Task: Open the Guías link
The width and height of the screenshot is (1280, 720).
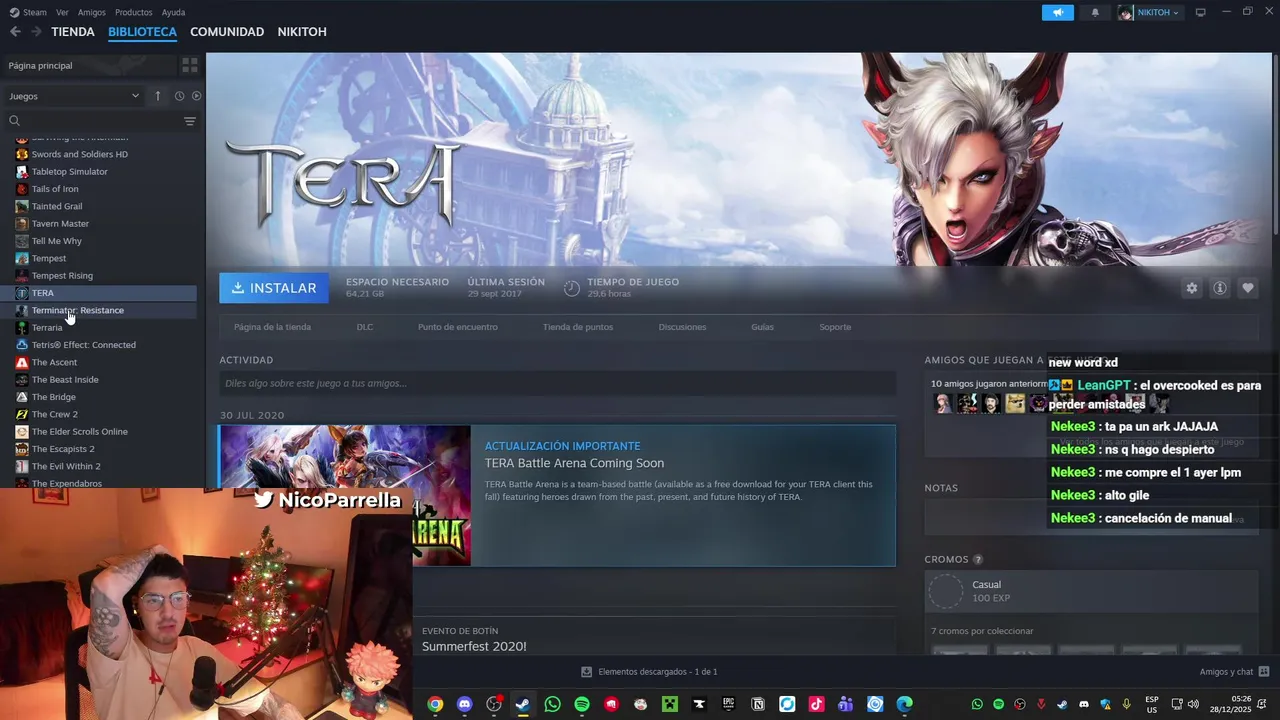Action: point(762,327)
